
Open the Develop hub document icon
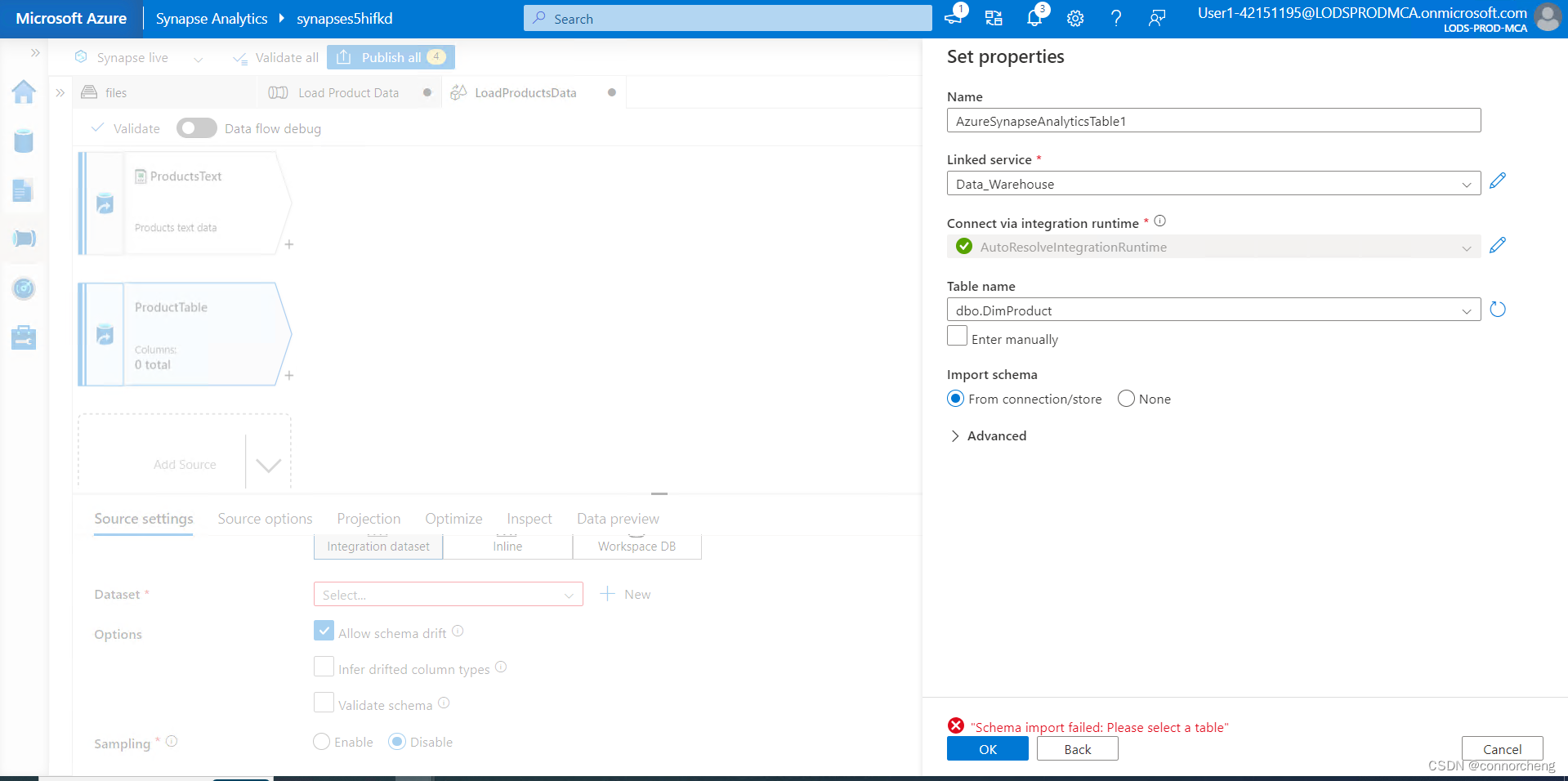23,190
